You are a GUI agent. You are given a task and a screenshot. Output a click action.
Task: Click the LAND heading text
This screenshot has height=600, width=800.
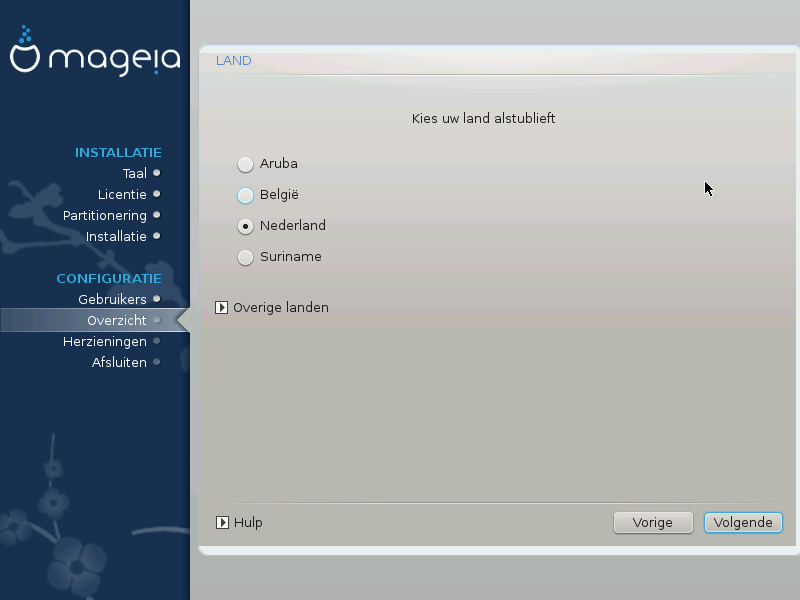click(x=234, y=61)
